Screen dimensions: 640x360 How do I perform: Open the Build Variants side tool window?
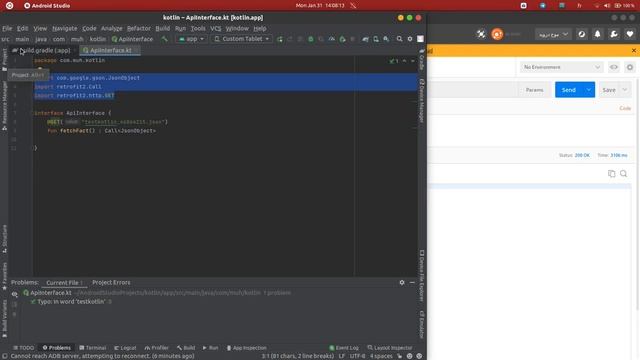[4, 319]
